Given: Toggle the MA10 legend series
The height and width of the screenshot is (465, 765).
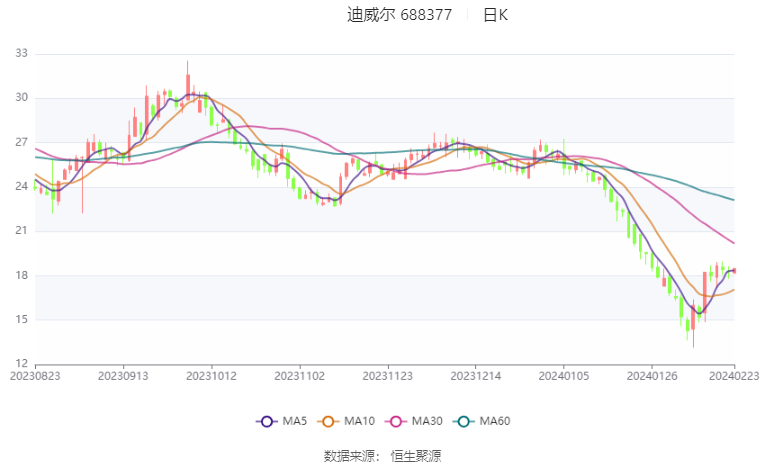Looking at the screenshot, I should 346,421.
